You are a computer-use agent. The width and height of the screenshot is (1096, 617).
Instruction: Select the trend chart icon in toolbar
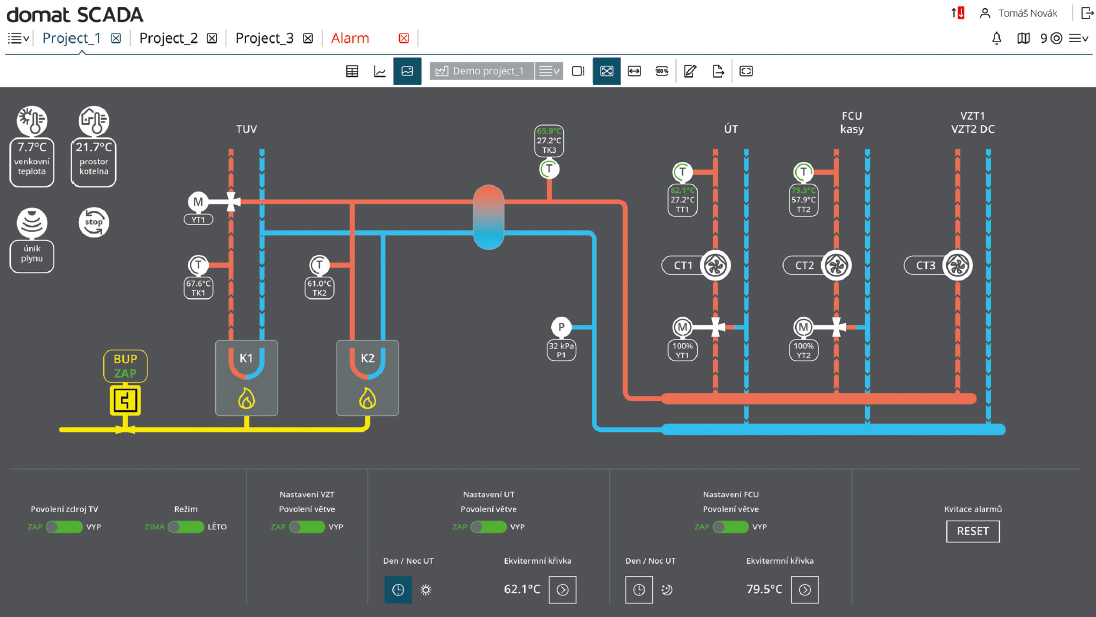click(x=378, y=71)
